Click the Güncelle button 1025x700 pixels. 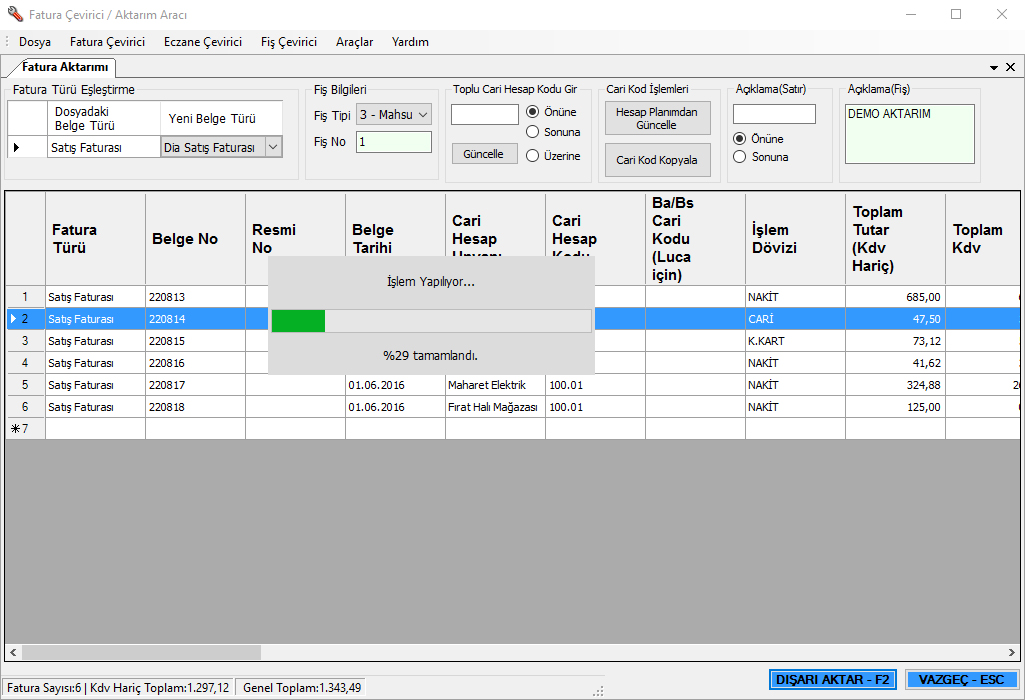[x=484, y=154]
